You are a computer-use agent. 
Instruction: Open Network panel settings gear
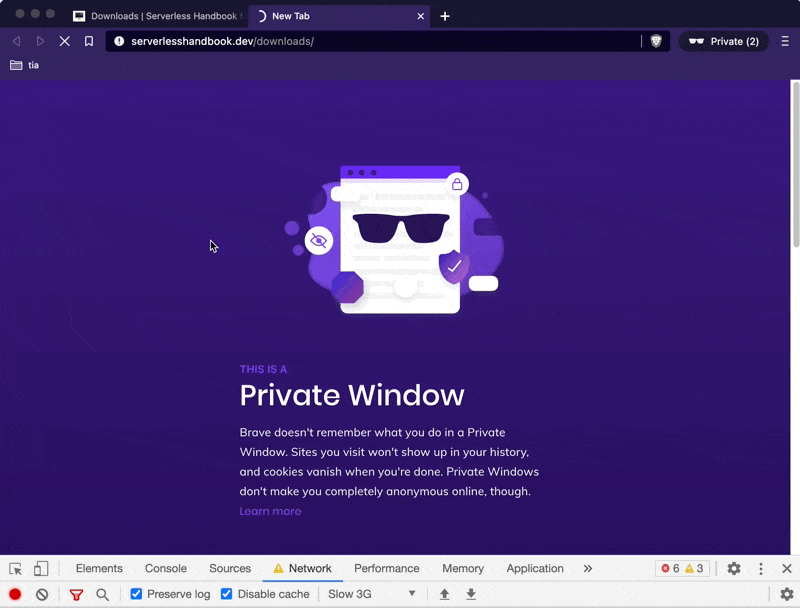(x=787, y=594)
